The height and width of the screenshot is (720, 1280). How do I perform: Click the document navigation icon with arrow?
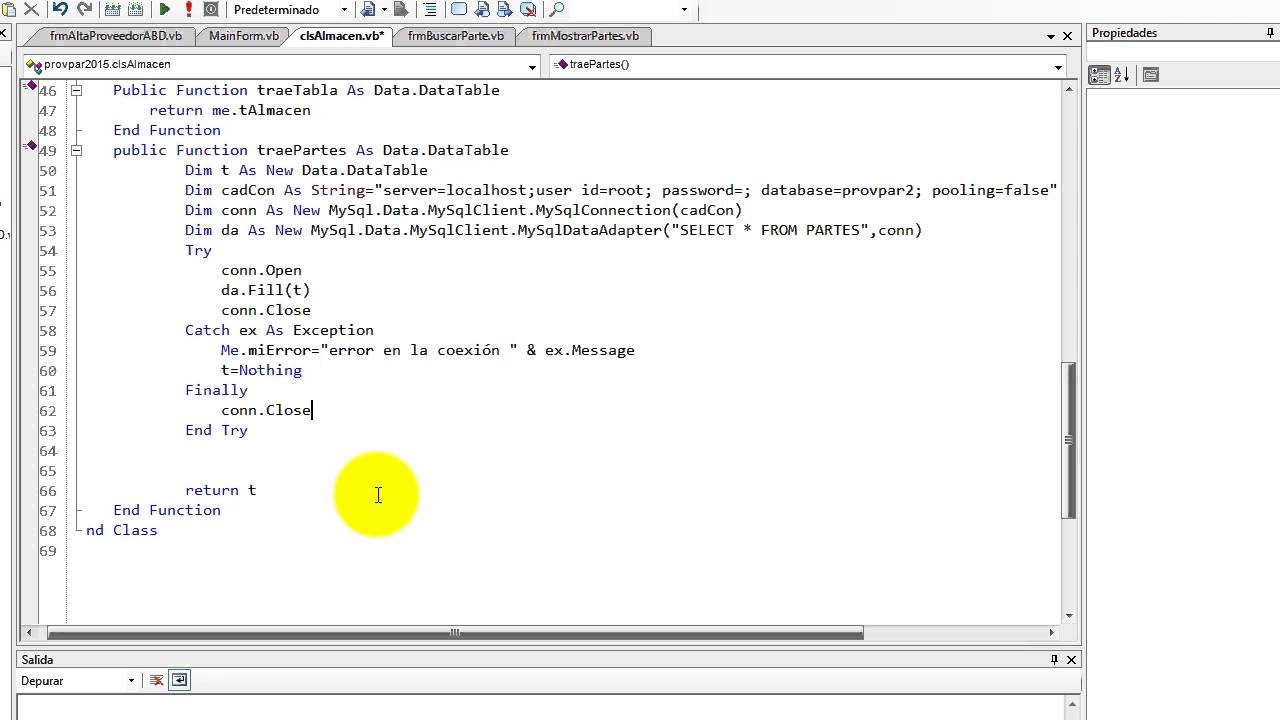coord(368,10)
